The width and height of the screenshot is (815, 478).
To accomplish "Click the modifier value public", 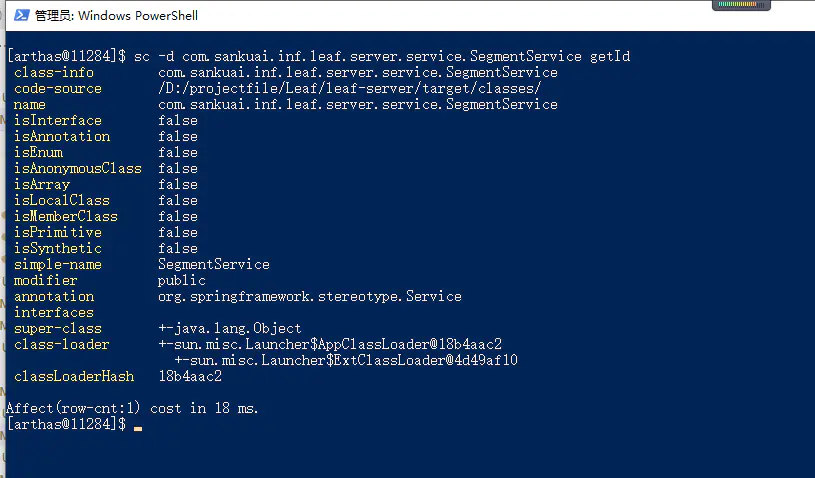I will (x=182, y=280).
